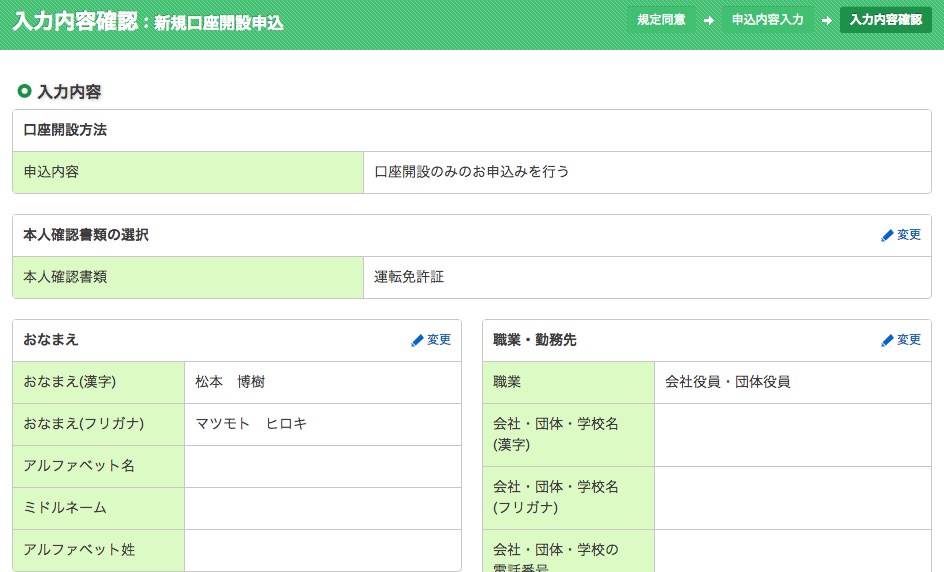944x572 pixels.
Task: Click the 会社役員・団体役員 occupation value
Action: click(x=727, y=382)
